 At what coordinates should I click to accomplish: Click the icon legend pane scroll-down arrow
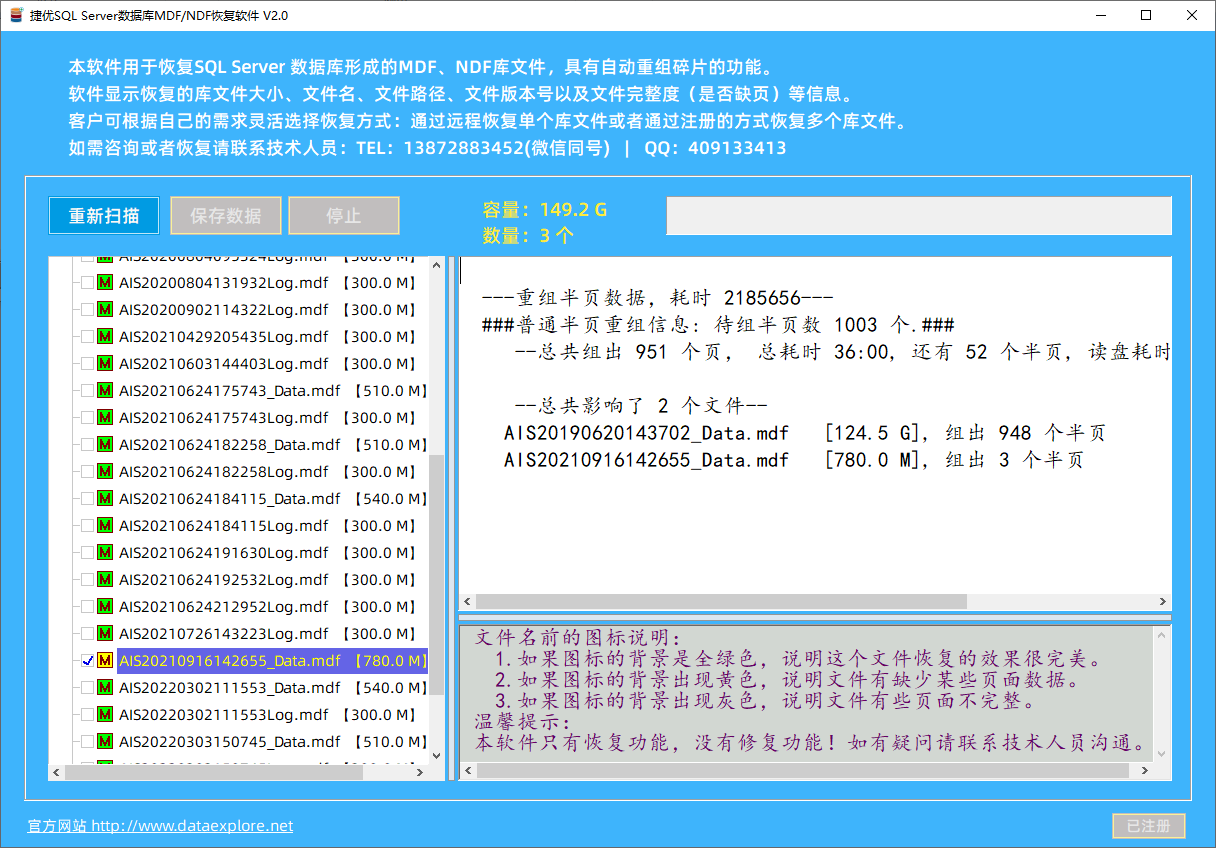[x=1162, y=754]
